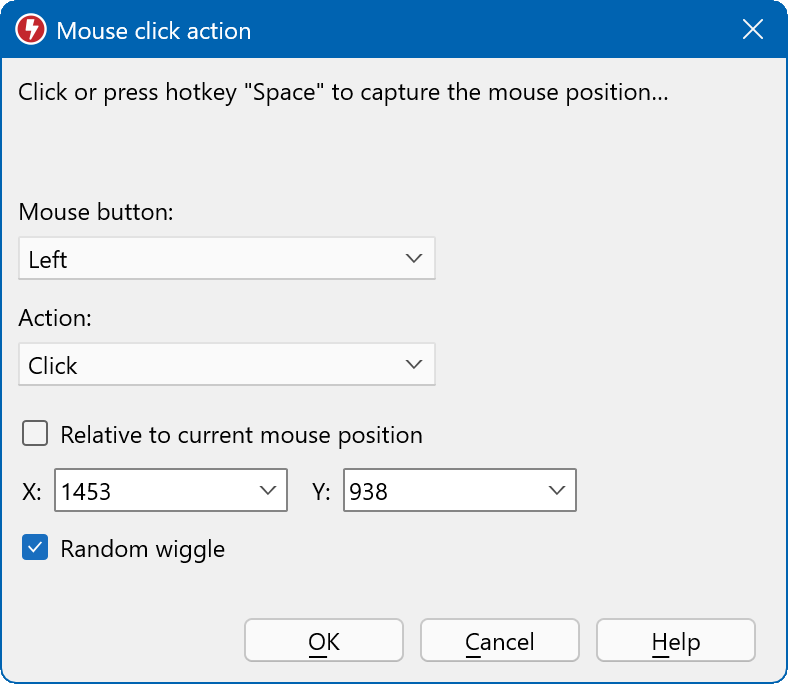Screen dimensions: 788x684
Task: Click the "Relative to current mouse position" label
Action: click(241, 435)
